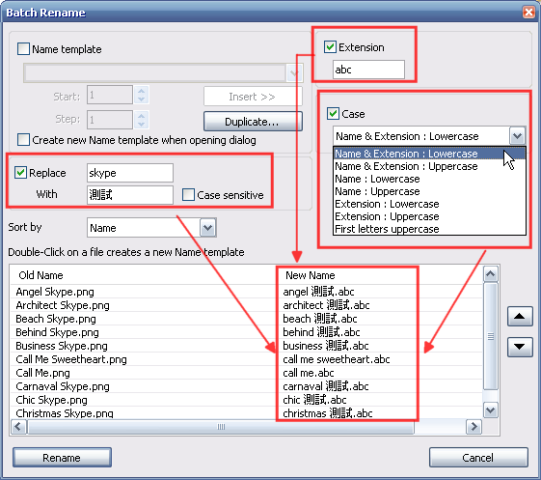Select First letters uppercase option
The height and width of the screenshot is (480, 541).
click(x=429, y=229)
